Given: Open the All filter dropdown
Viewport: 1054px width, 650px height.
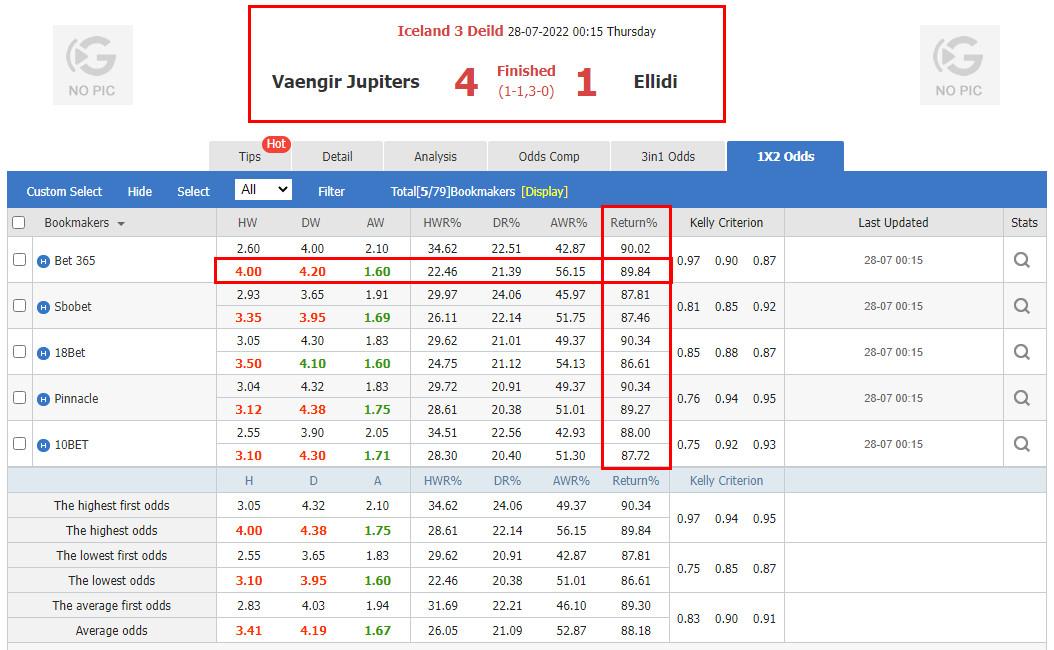Looking at the screenshot, I should (x=263, y=190).
